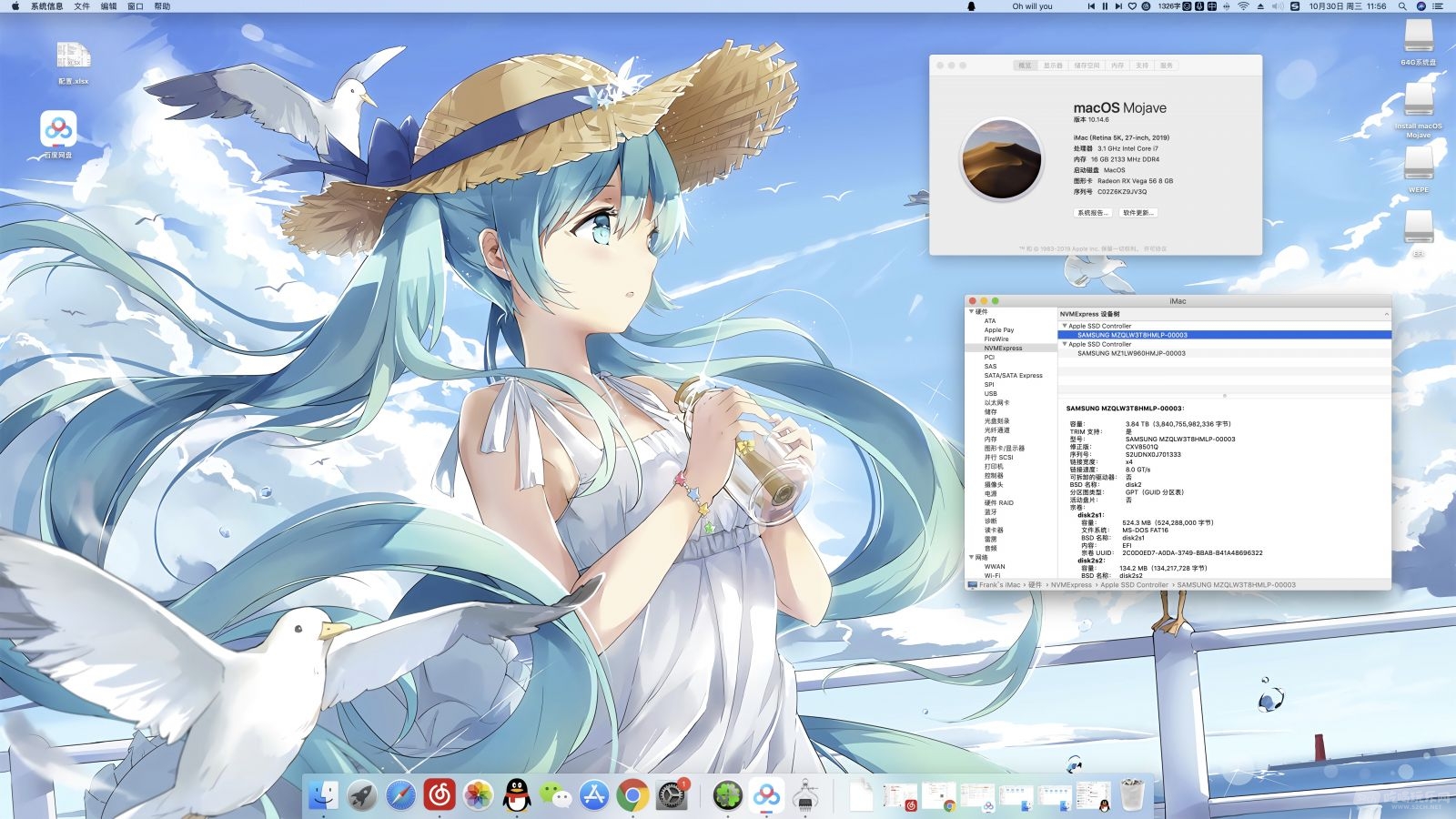Open WeChat from the Dock
This screenshot has height=819, width=1456.
coord(556,795)
